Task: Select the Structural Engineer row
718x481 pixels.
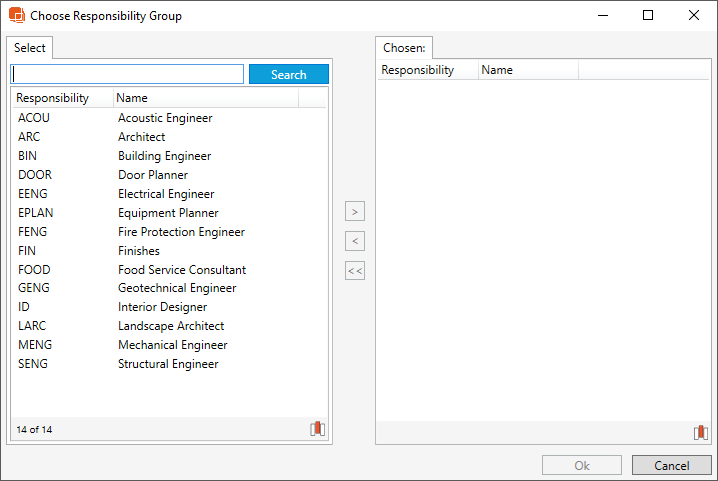Action: [168, 364]
